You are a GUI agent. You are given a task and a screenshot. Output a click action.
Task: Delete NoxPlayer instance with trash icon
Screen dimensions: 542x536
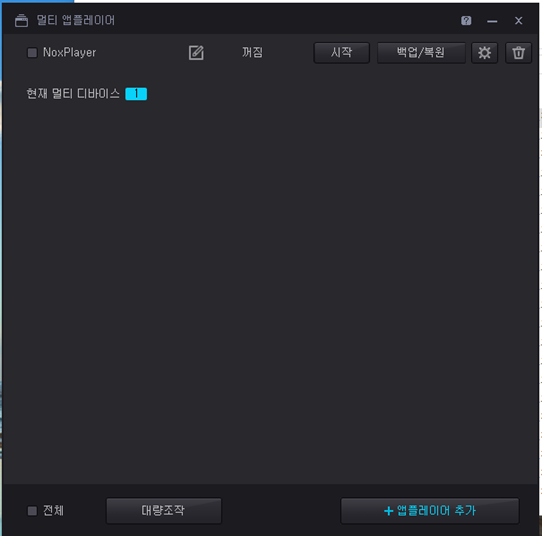pyautogui.click(x=518, y=53)
